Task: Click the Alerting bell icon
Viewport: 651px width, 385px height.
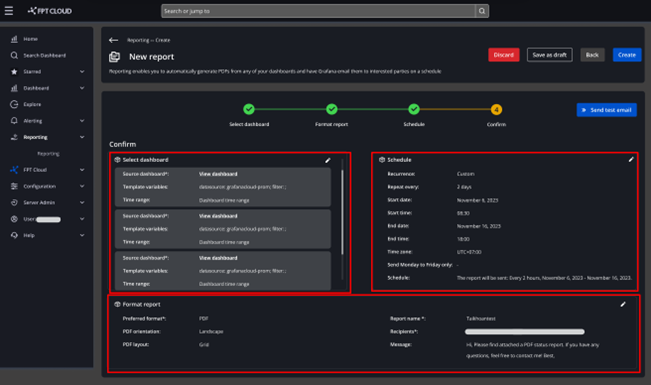Action: click(x=14, y=121)
